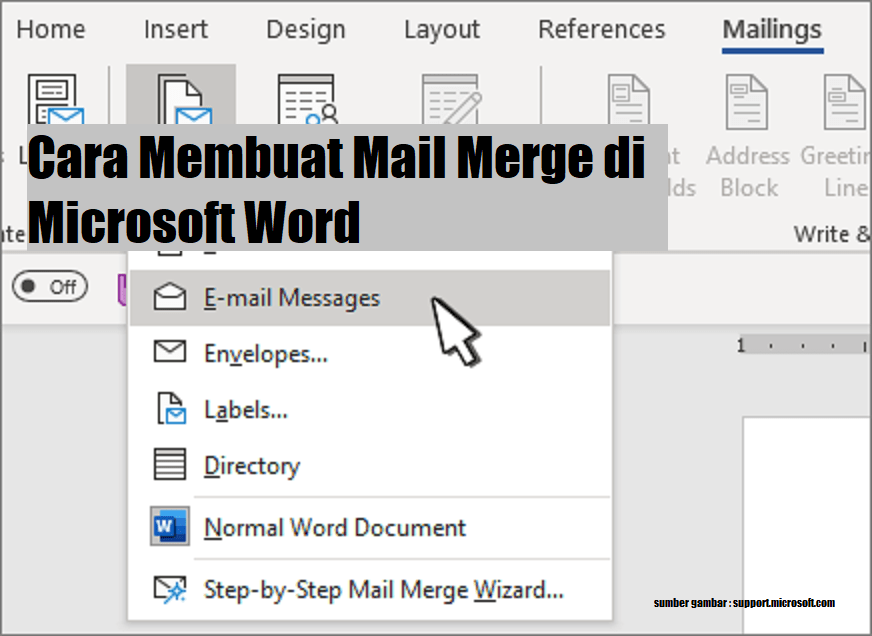Viewport: 872px width, 636px height.
Task: Click the page icon left of Address Block
Action: (x=628, y=100)
